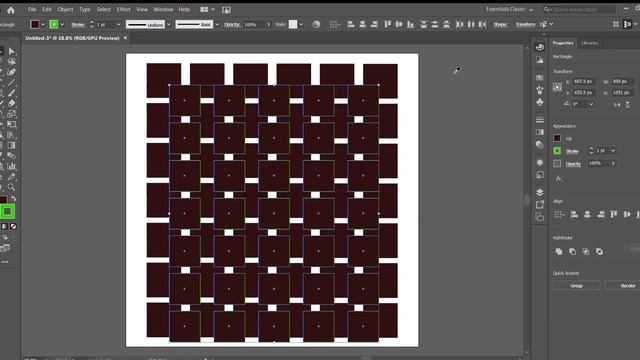Select the Line Segment tool
The height and width of the screenshot is (360, 640).
click(x=11, y=82)
